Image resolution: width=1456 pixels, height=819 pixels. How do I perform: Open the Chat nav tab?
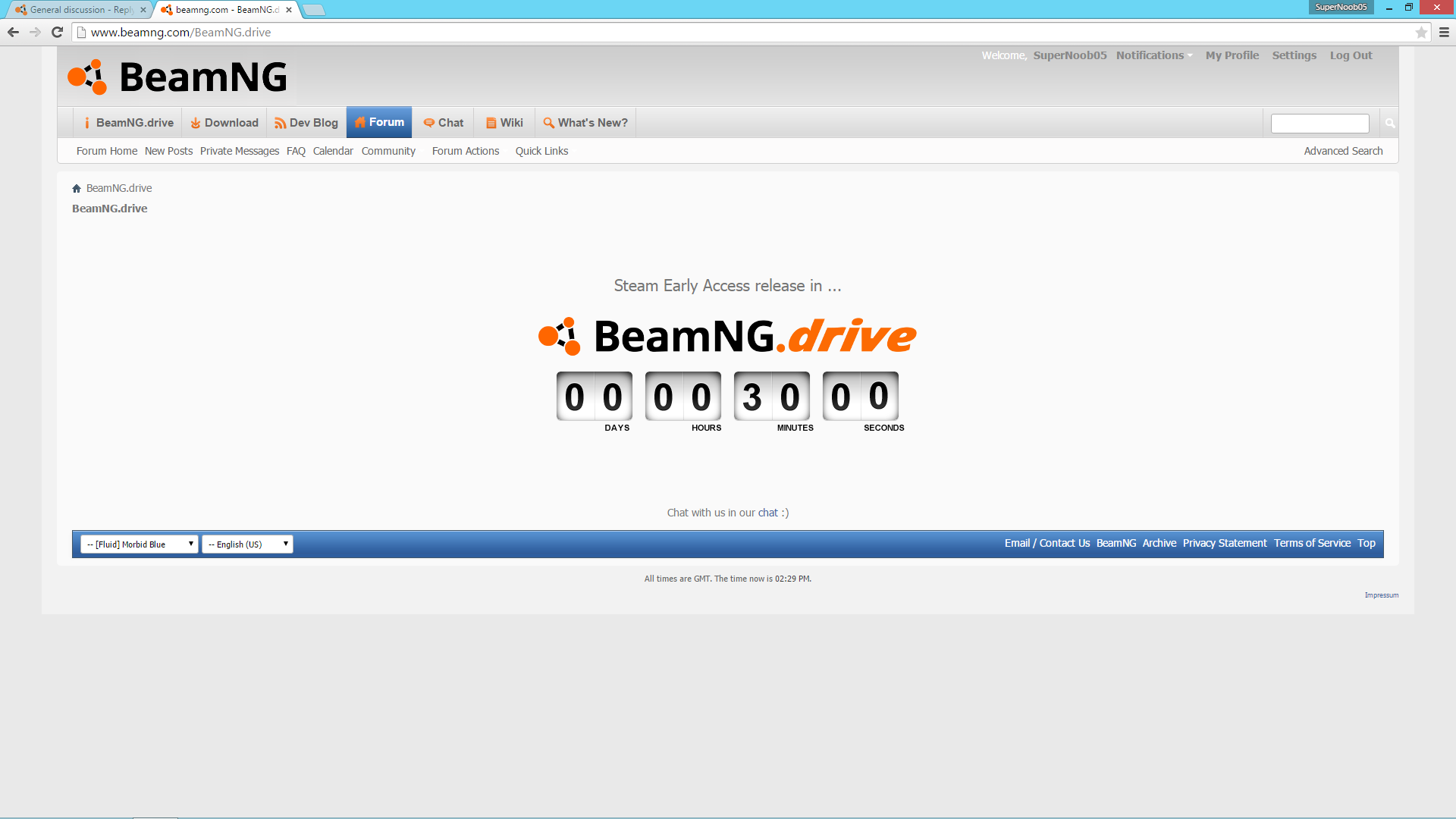click(x=444, y=123)
